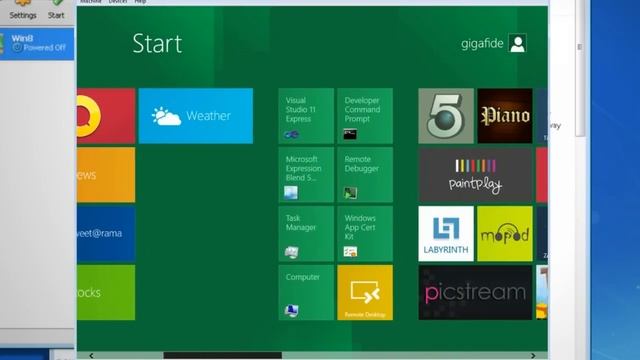Click the dark horizontal scrollbar thumb

click(222, 356)
